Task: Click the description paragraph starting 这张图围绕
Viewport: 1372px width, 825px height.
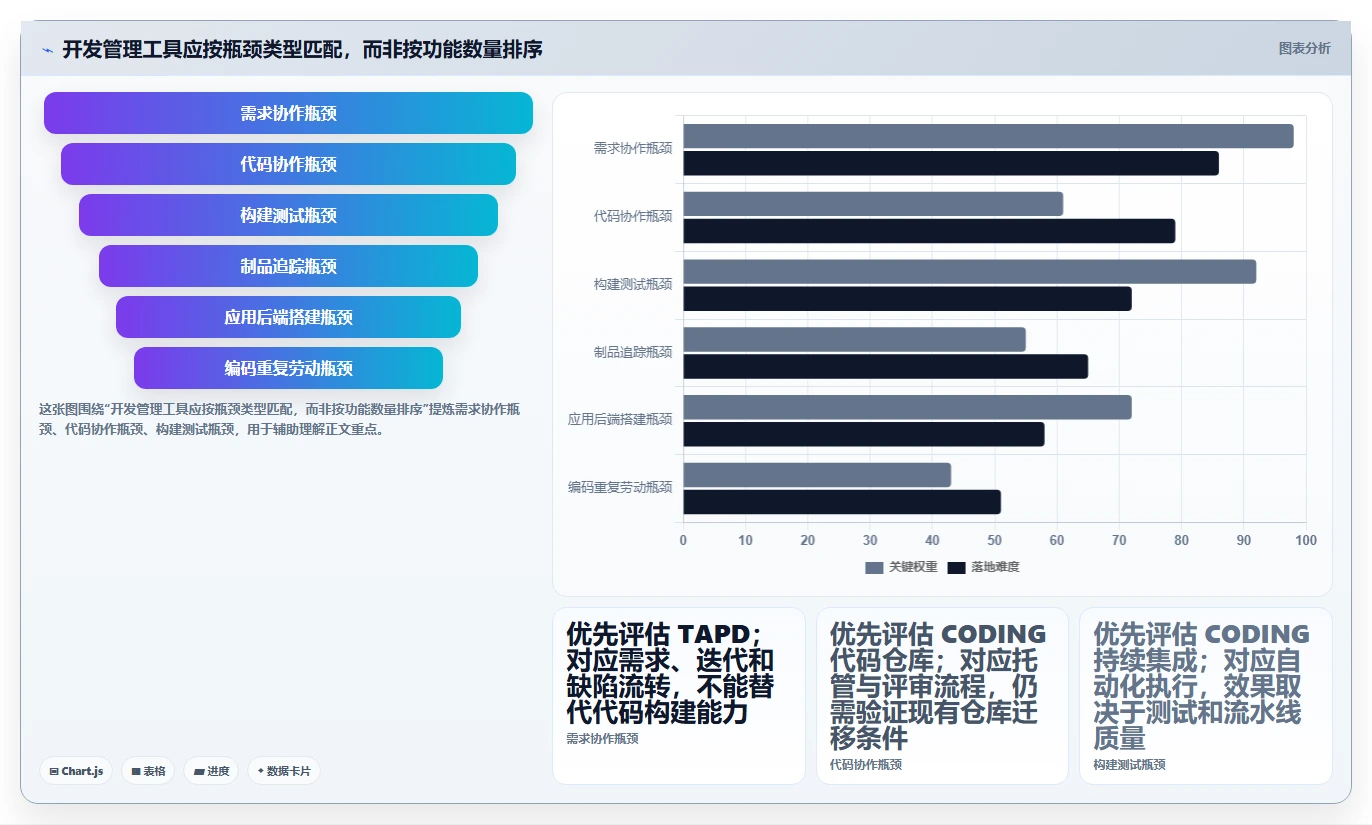Action: click(x=279, y=420)
